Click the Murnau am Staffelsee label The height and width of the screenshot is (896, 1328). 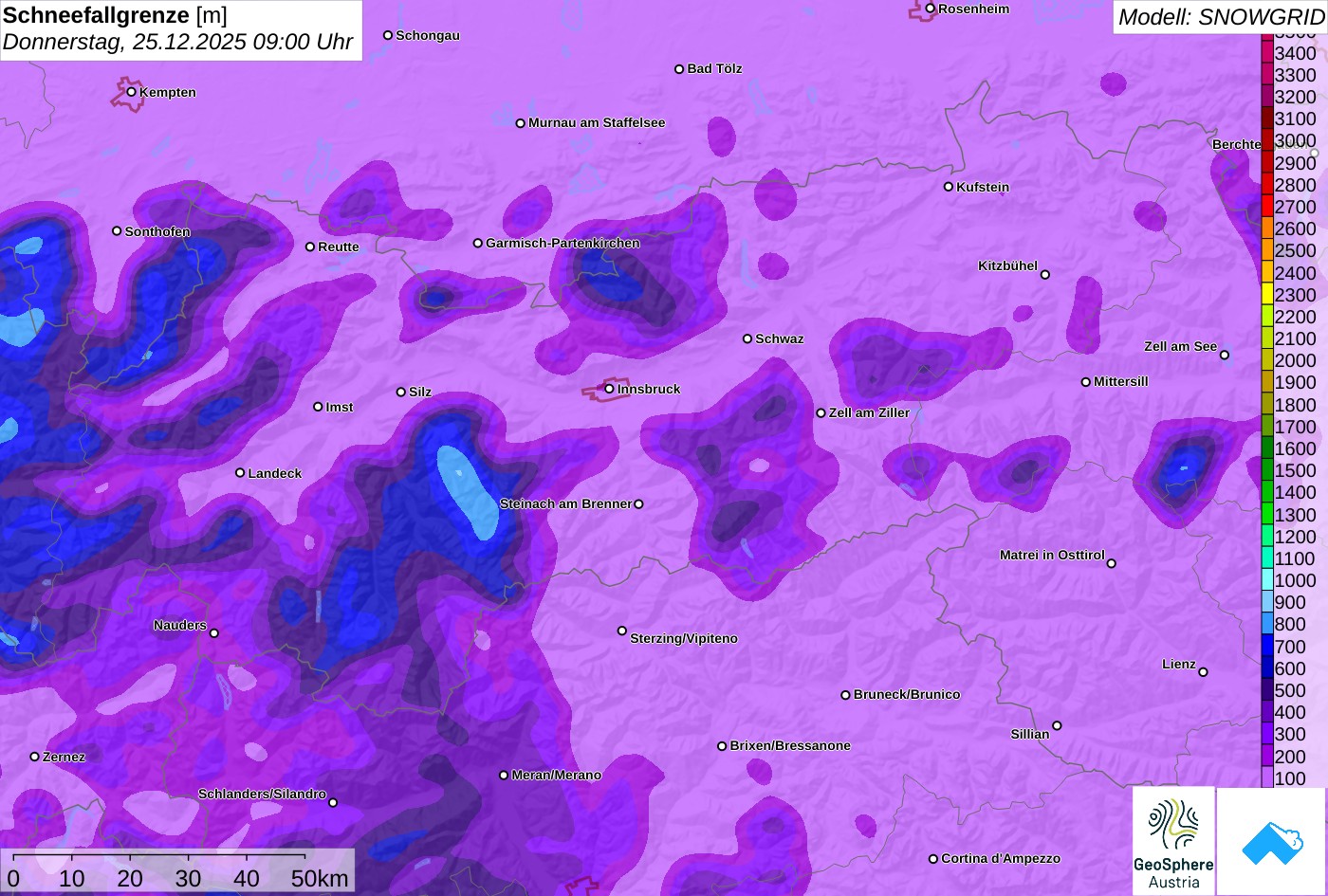[597, 122]
